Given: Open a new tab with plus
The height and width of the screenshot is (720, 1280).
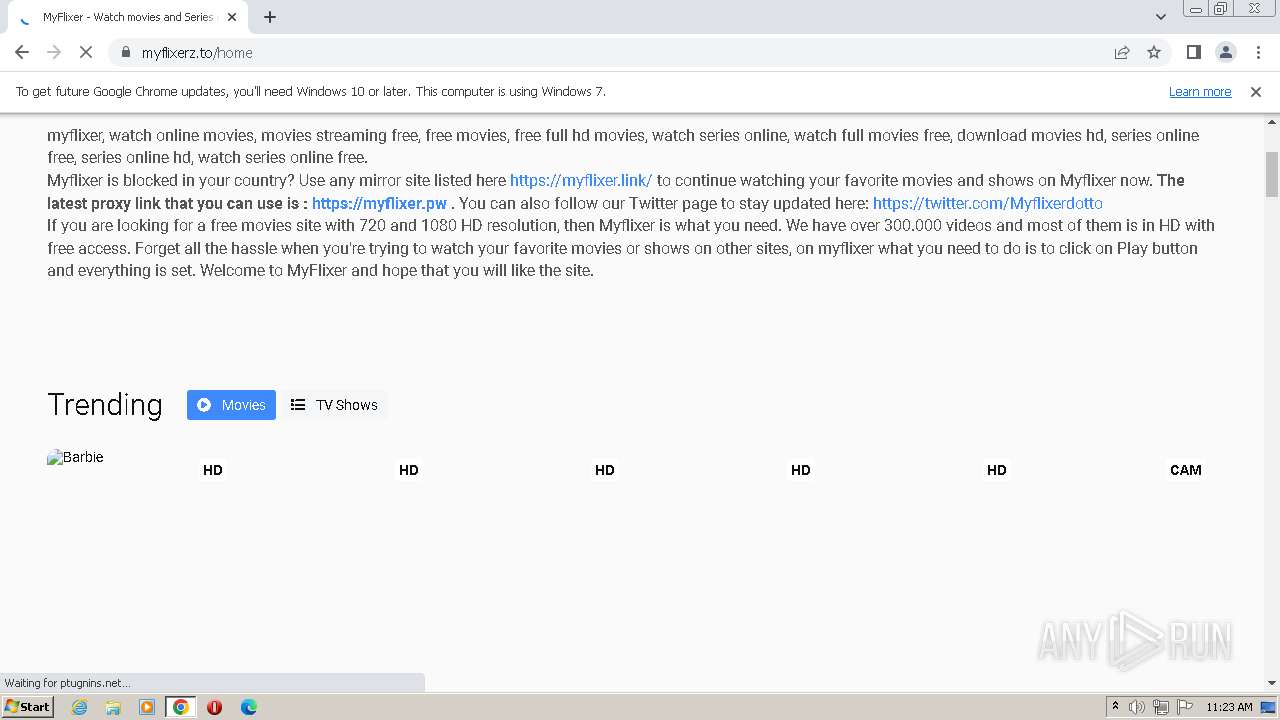Looking at the screenshot, I should pyautogui.click(x=270, y=17).
